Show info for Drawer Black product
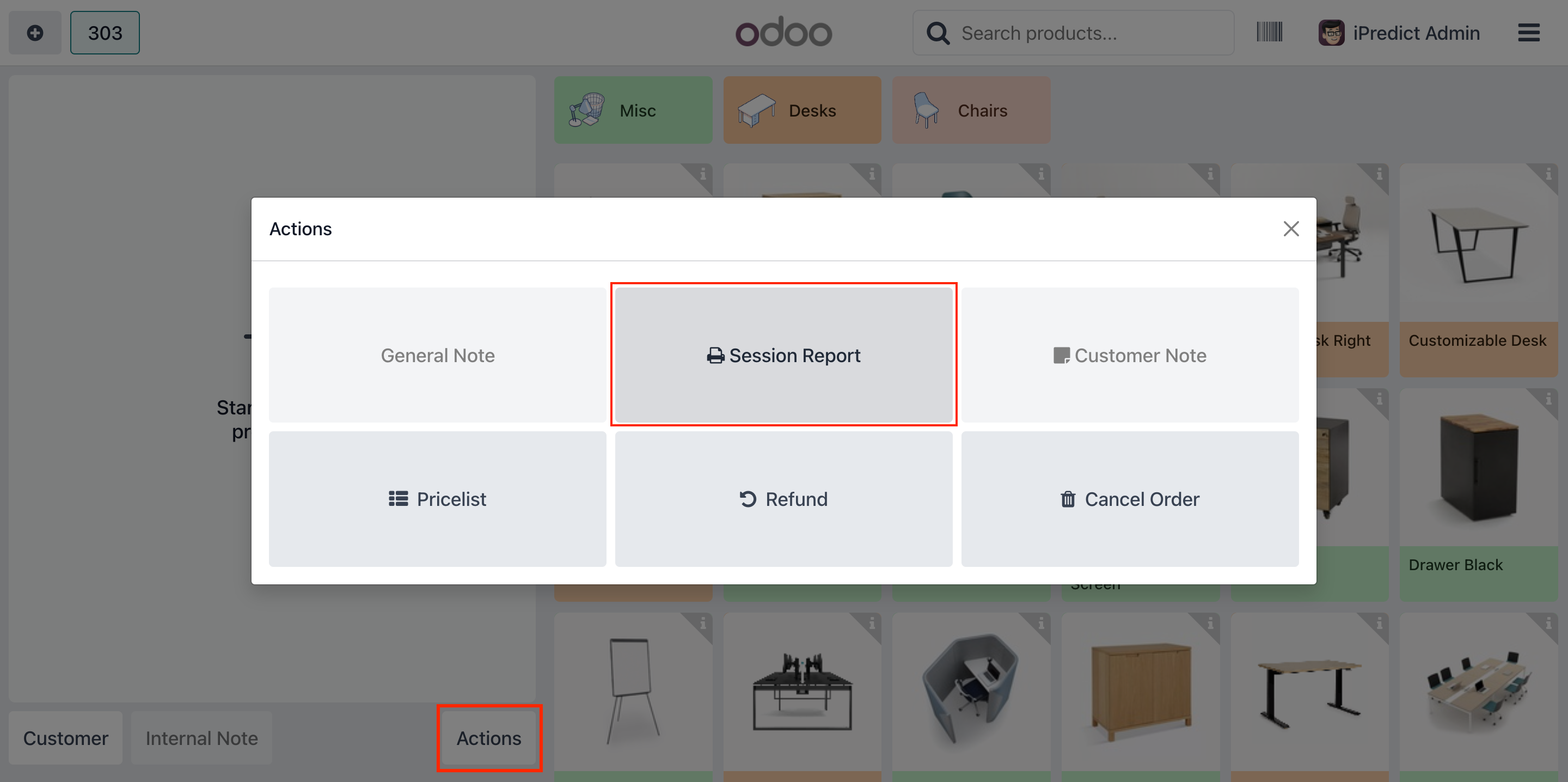 (1548, 400)
